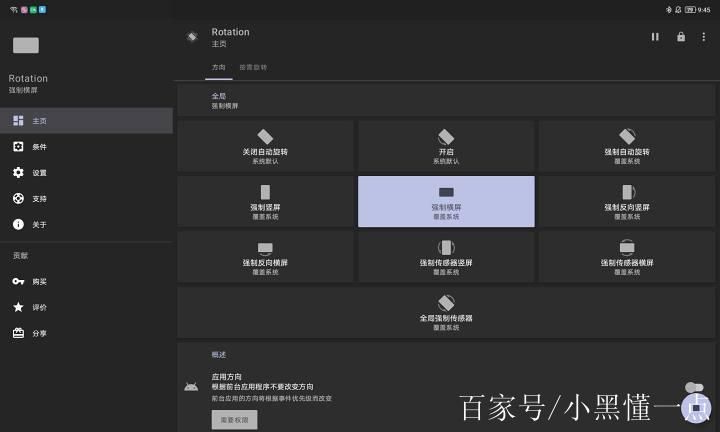Click the key icon beside 购买

click(18, 281)
